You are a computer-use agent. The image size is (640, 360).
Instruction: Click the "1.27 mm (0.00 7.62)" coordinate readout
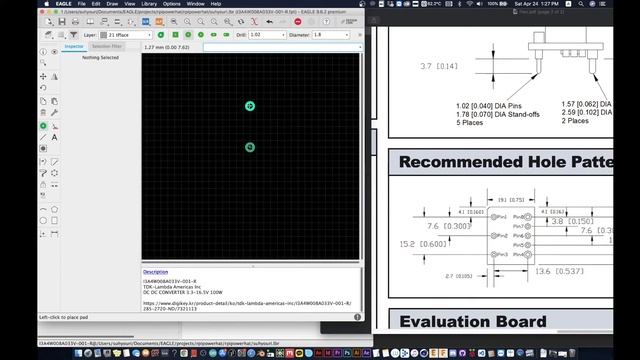[x=167, y=47]
